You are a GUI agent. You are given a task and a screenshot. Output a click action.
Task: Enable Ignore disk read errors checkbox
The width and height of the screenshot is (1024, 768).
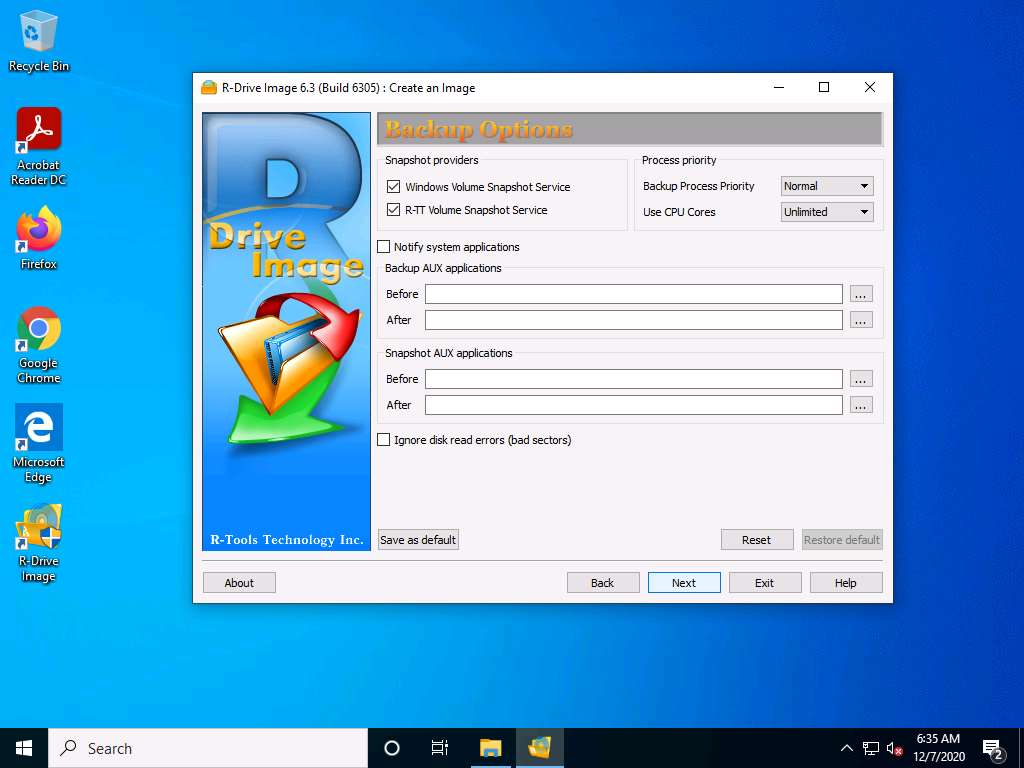[x=384, y=440]
